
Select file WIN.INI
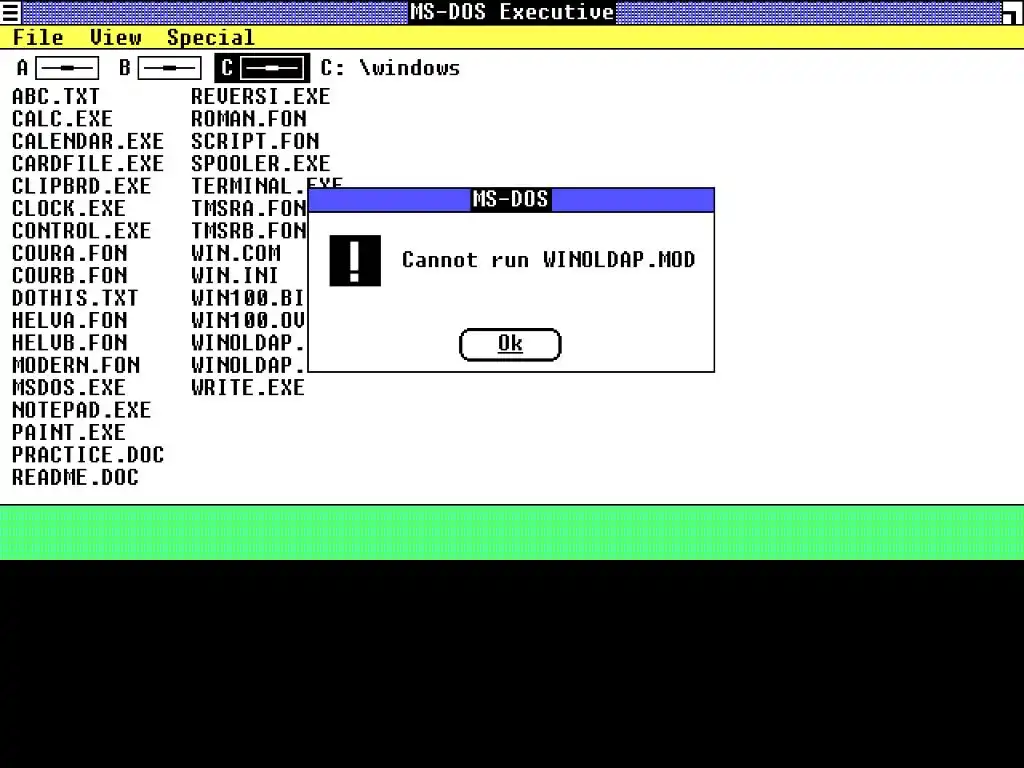[235, 276]
